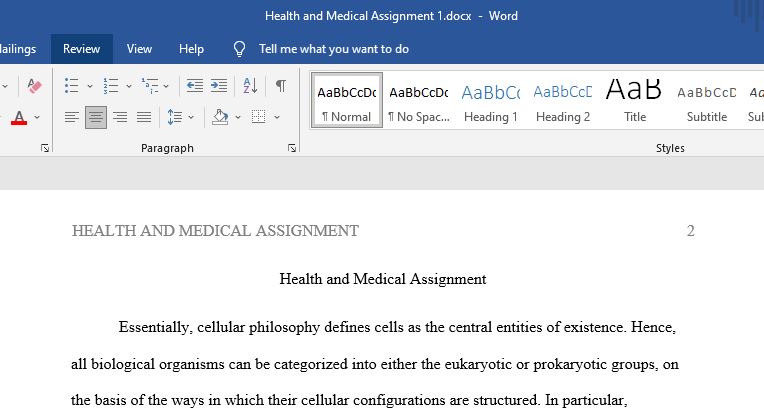Open the View tab
764x410 pixels.
[x=139, y=49]
